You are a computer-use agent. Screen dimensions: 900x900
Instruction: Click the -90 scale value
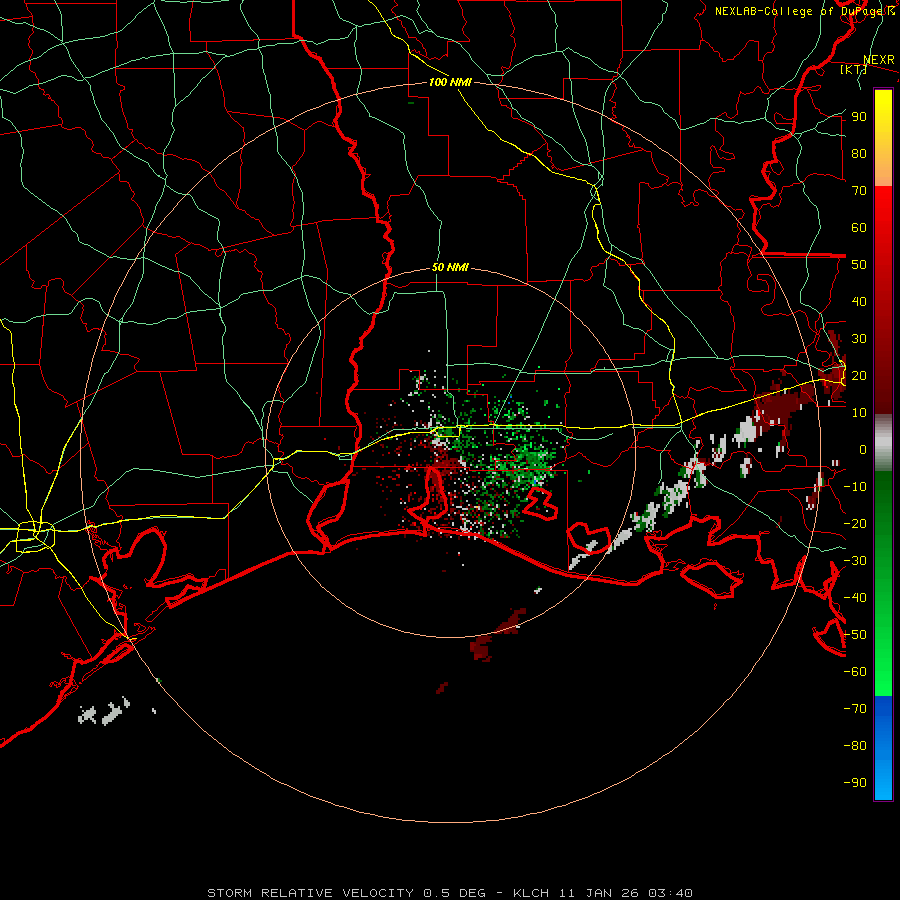pos(855,783)
